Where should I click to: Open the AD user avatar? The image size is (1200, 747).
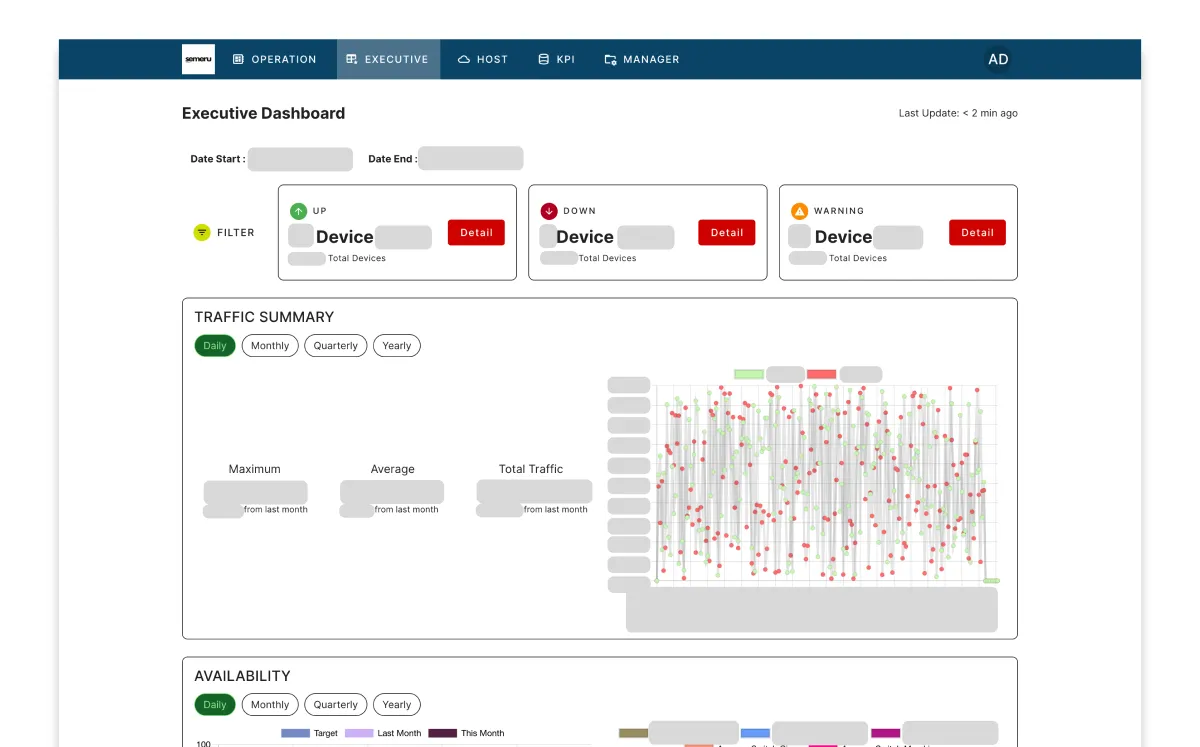coord(998,59)
